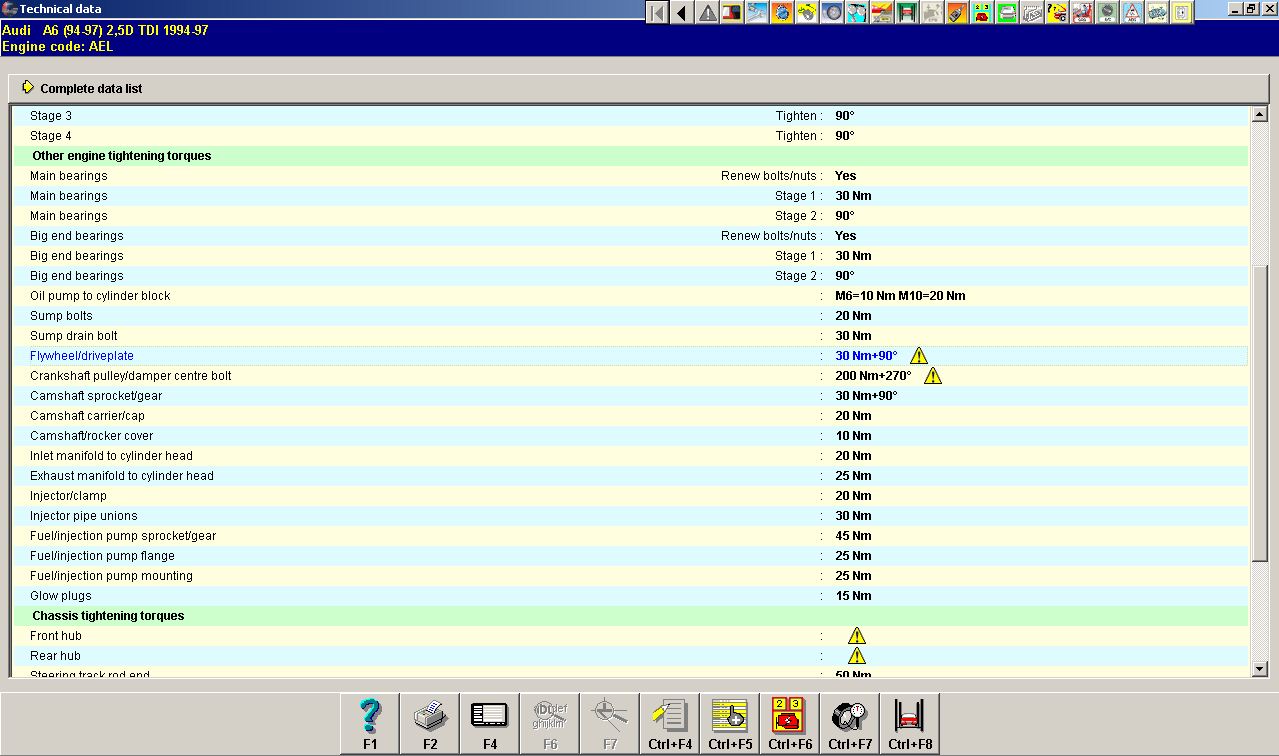The height and width of the screenshot is (756, 1279).
Task: Click the last pale yellow icon in top toolbar
Action: (x=1182, y=13)
